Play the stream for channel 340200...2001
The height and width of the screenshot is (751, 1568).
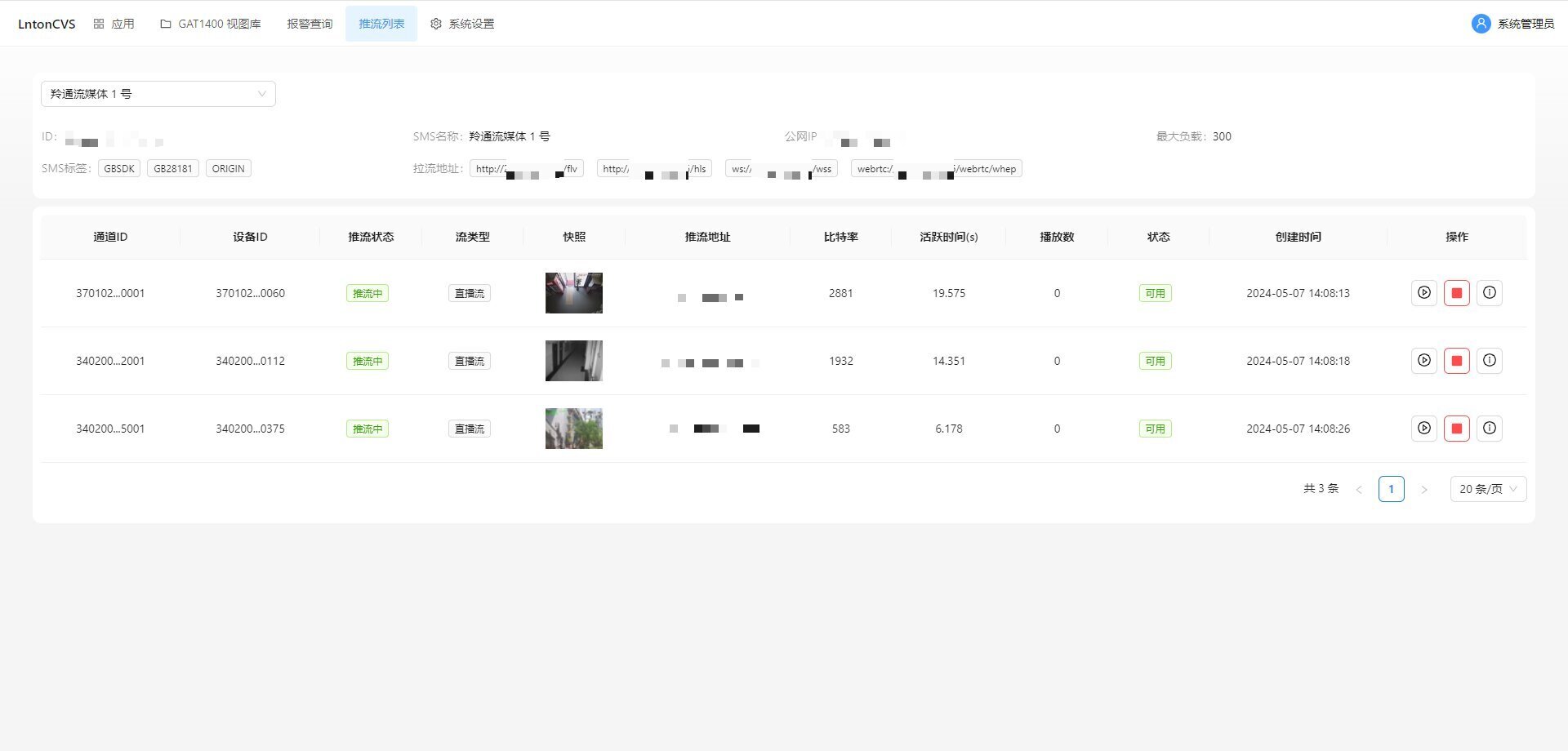point(1423,360)
